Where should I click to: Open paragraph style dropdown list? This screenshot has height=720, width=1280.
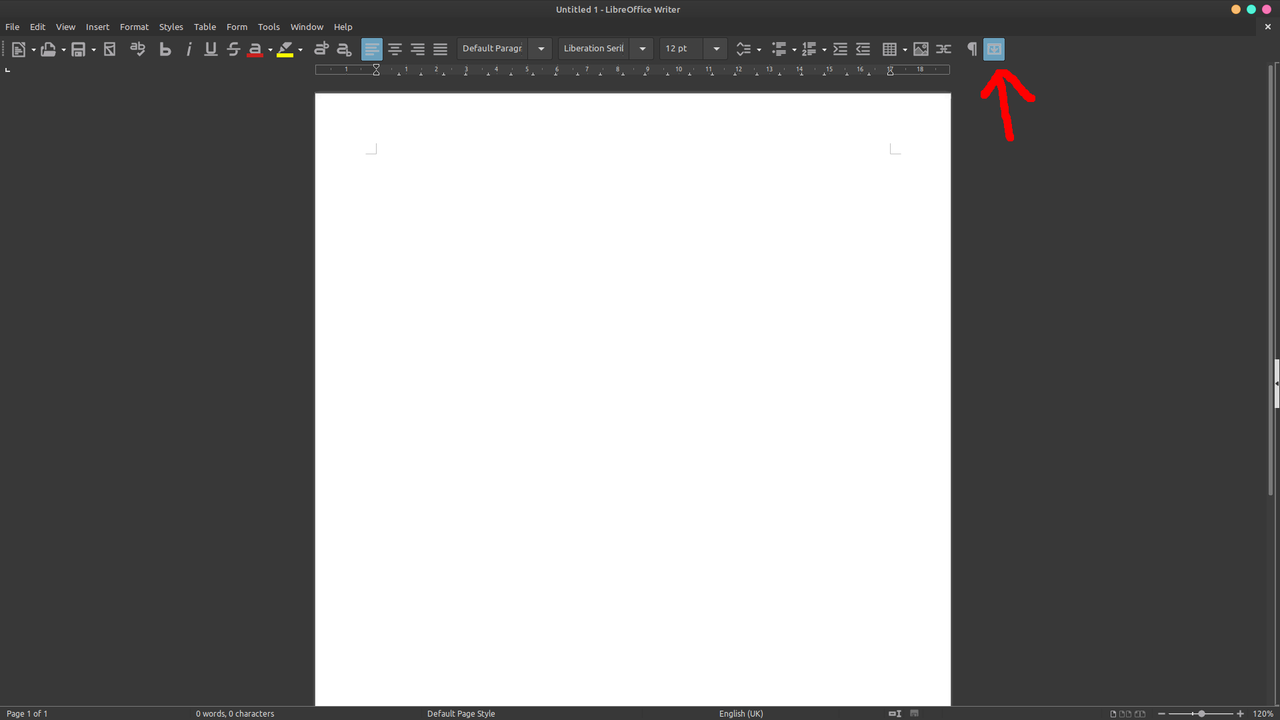point(541,49)
